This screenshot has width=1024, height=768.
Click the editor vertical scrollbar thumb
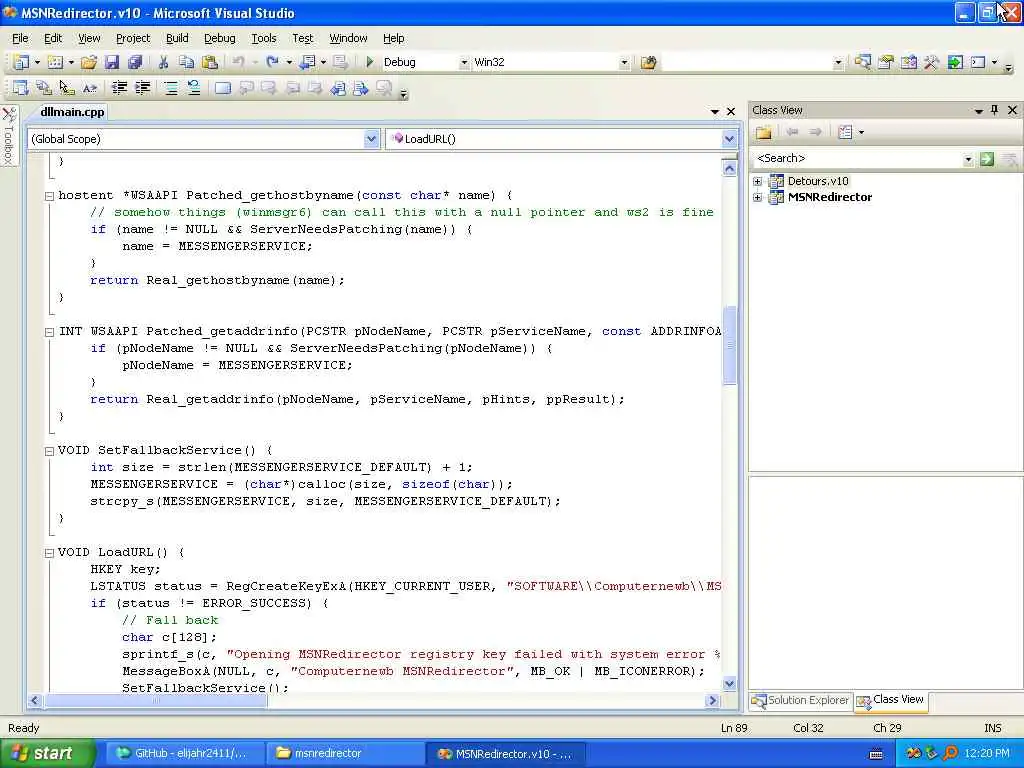point(729,346)
